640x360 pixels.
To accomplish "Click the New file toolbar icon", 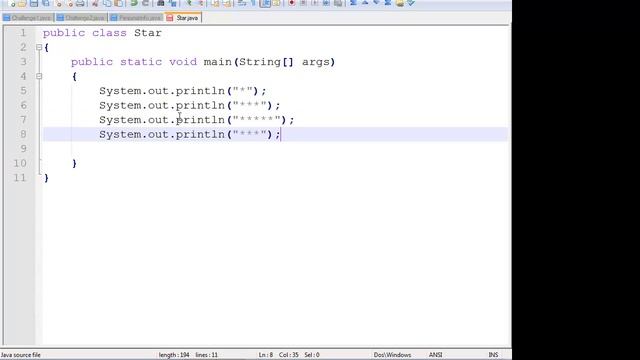I will pyautogui.click(x=11, y=3).
